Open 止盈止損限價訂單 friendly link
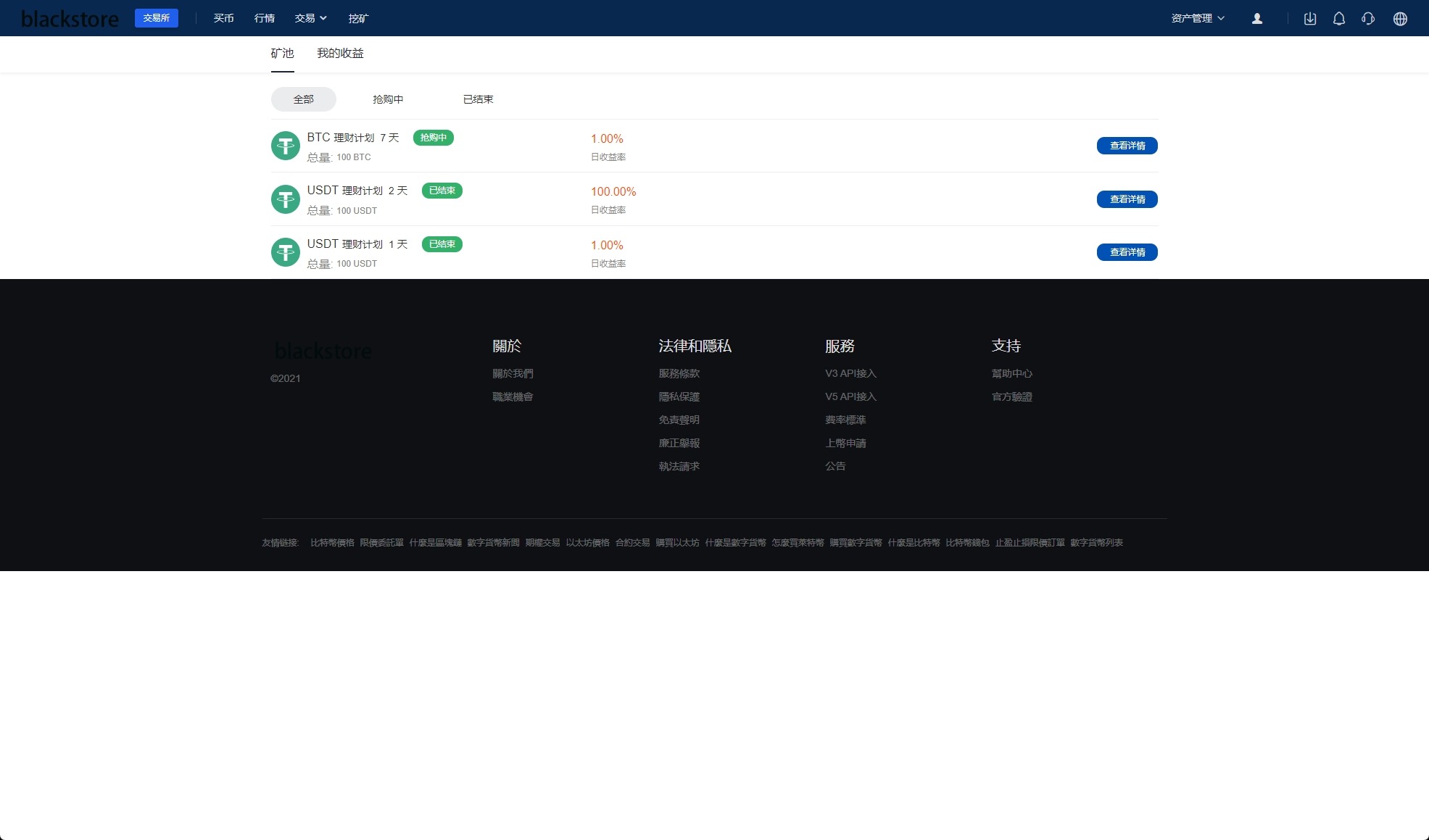The width and height of the screenshot is (1429, 840). point(1030,543)
